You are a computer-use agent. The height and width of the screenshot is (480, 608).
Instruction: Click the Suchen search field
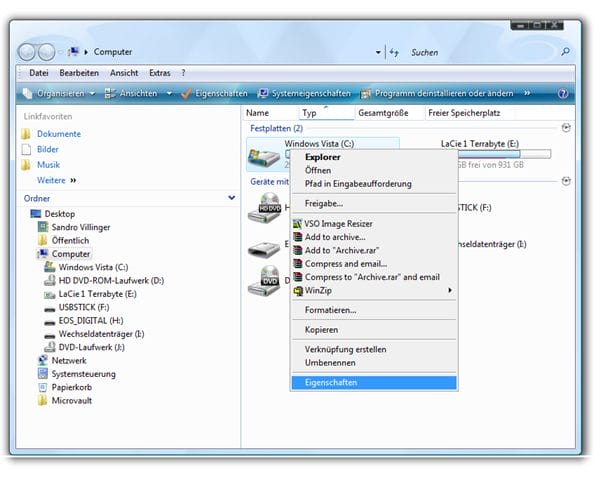(x=480, y=52)
